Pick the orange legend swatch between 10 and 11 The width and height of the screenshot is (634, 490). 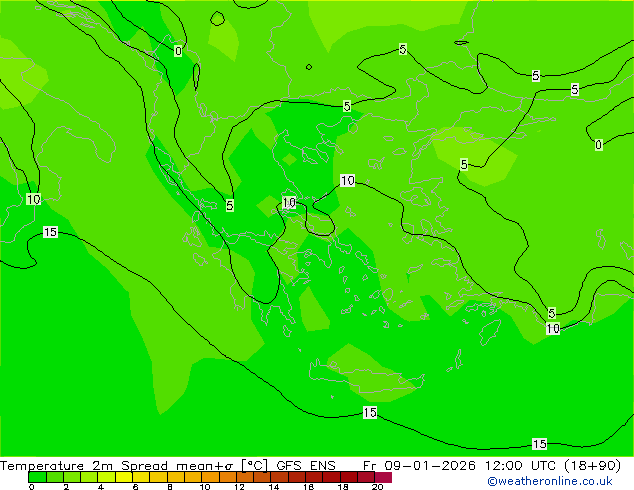[x=210, y=477]
